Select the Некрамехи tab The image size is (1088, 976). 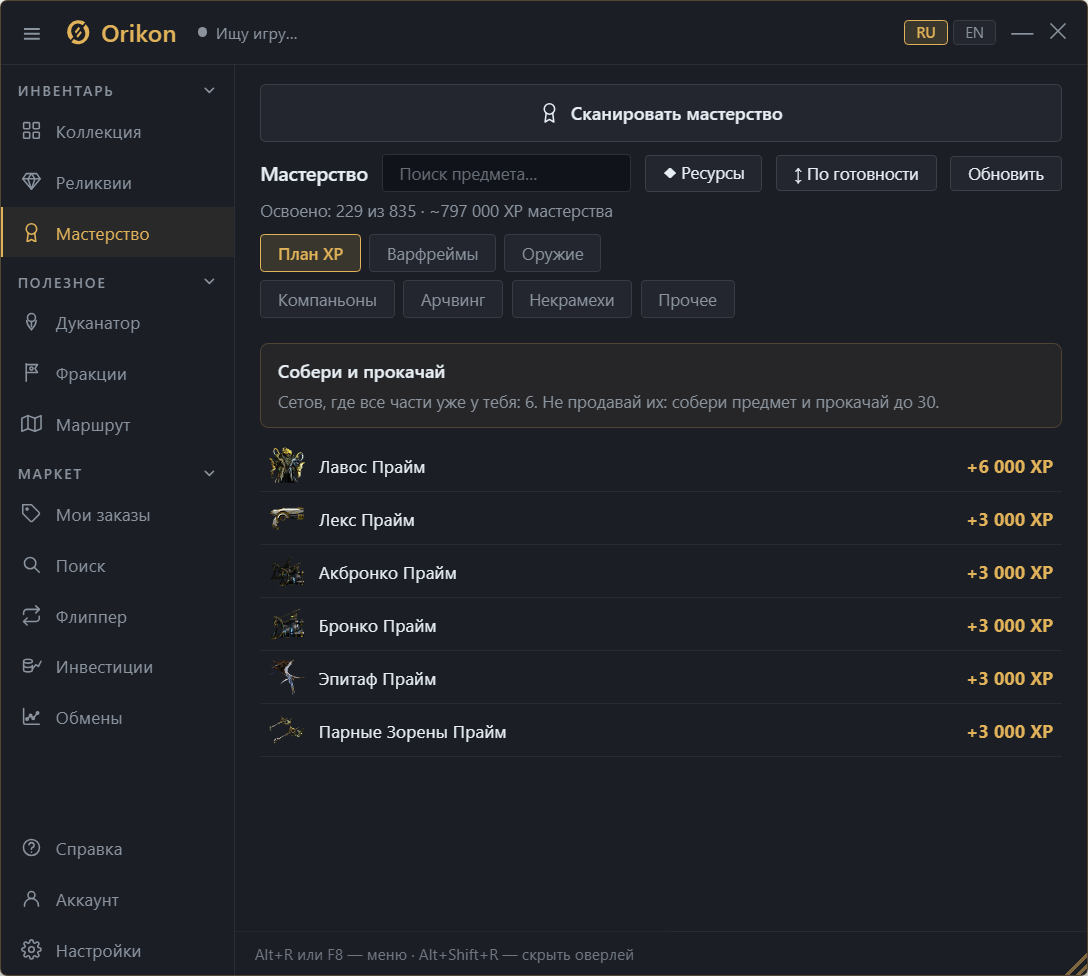point(572,299)
